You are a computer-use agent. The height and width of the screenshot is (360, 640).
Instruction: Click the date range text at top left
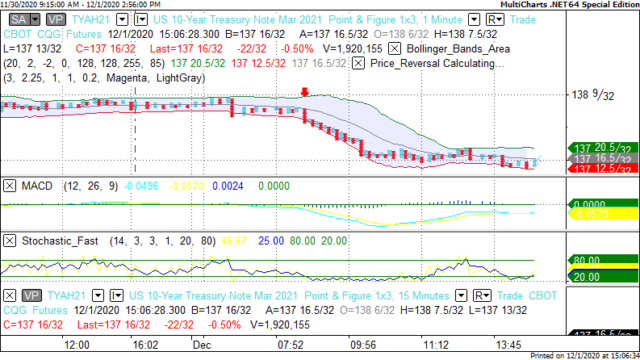pos(80,4)
